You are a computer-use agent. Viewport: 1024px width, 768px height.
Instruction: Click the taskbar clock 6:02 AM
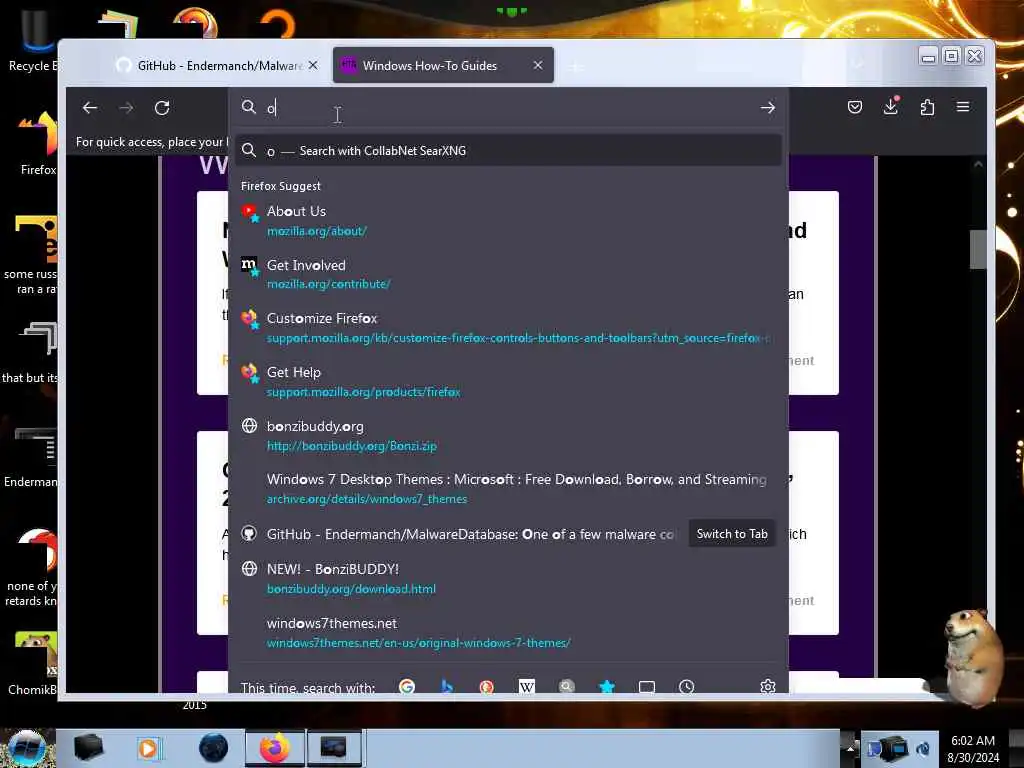(x=972, y=741)
